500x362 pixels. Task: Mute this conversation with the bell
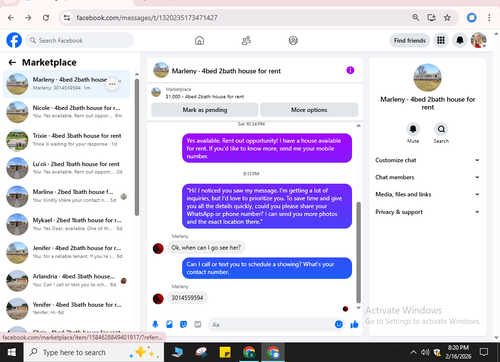pyautogui.click(x=413, y=129)
